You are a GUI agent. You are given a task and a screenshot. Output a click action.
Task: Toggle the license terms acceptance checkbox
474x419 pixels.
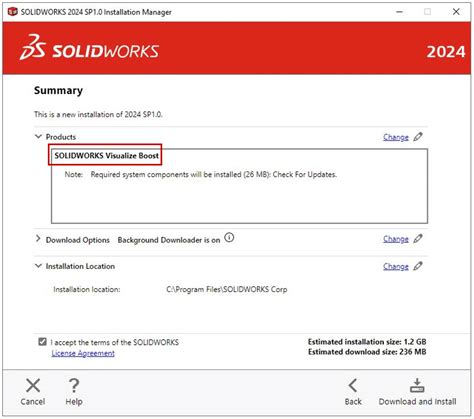pos(42,342)
